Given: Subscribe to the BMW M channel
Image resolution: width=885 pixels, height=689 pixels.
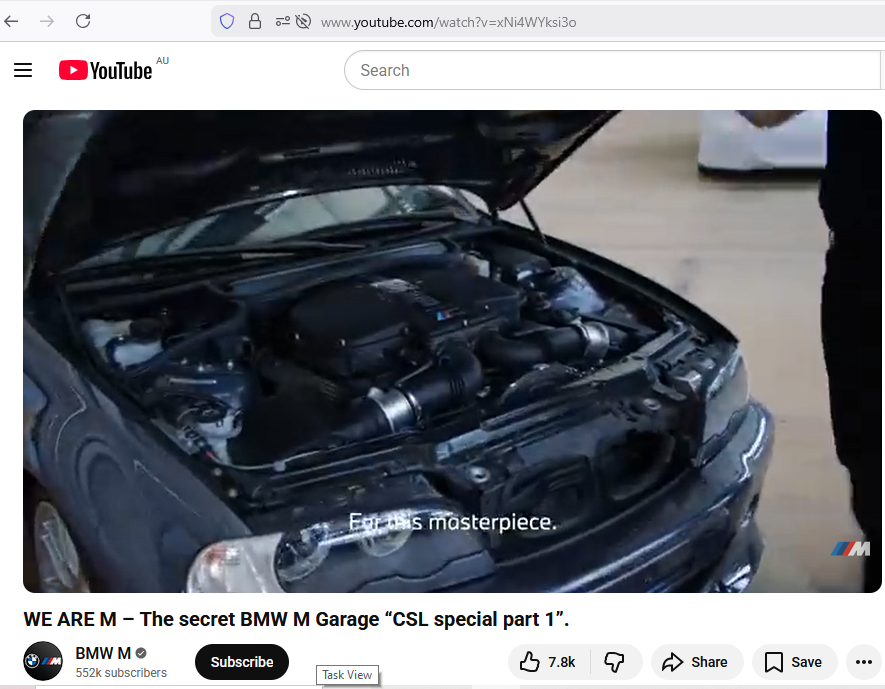Looking at the screenshot, I should pyautogui.click(x=242, y=662).
